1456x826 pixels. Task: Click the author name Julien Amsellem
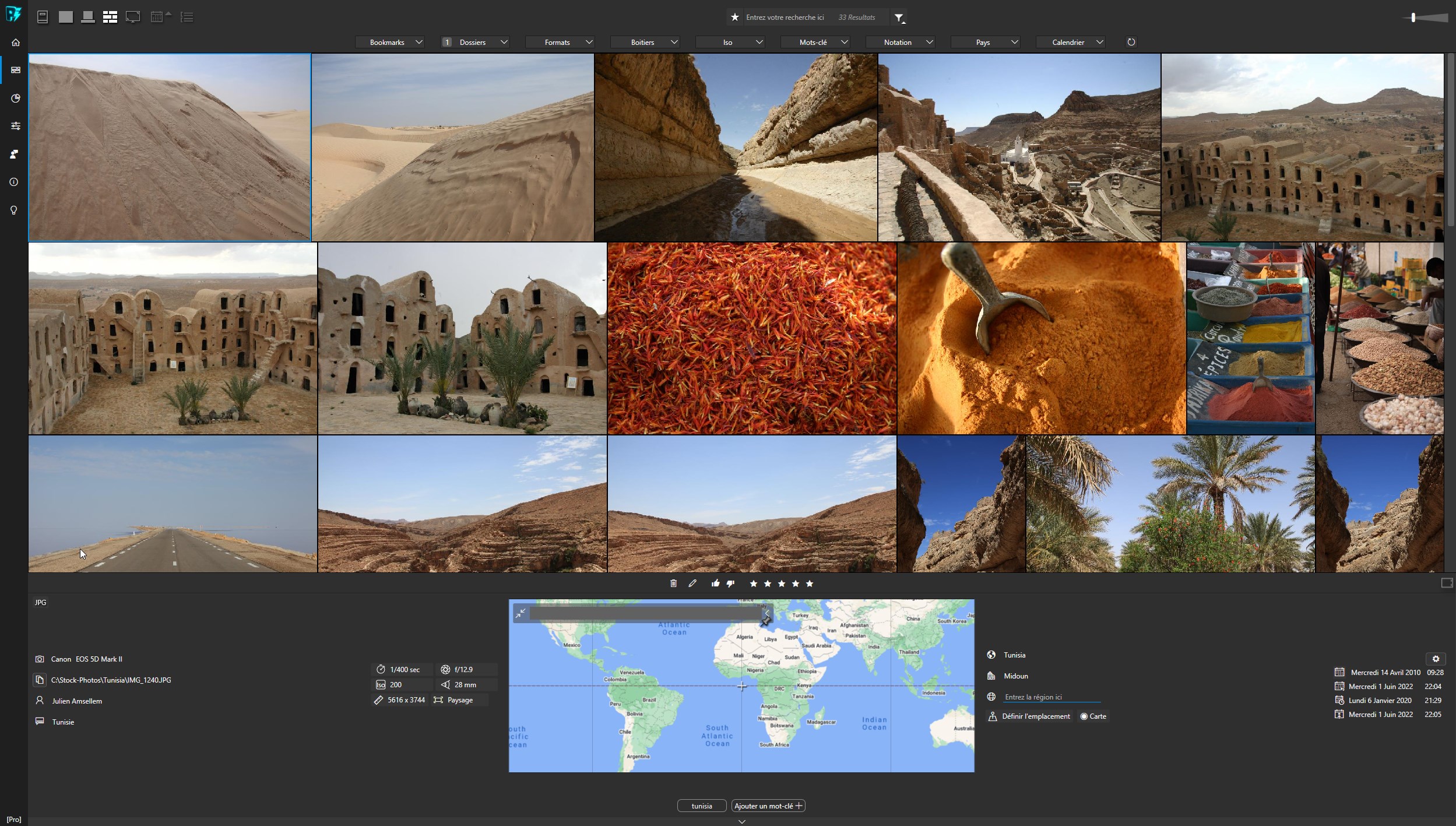(77, 701)
